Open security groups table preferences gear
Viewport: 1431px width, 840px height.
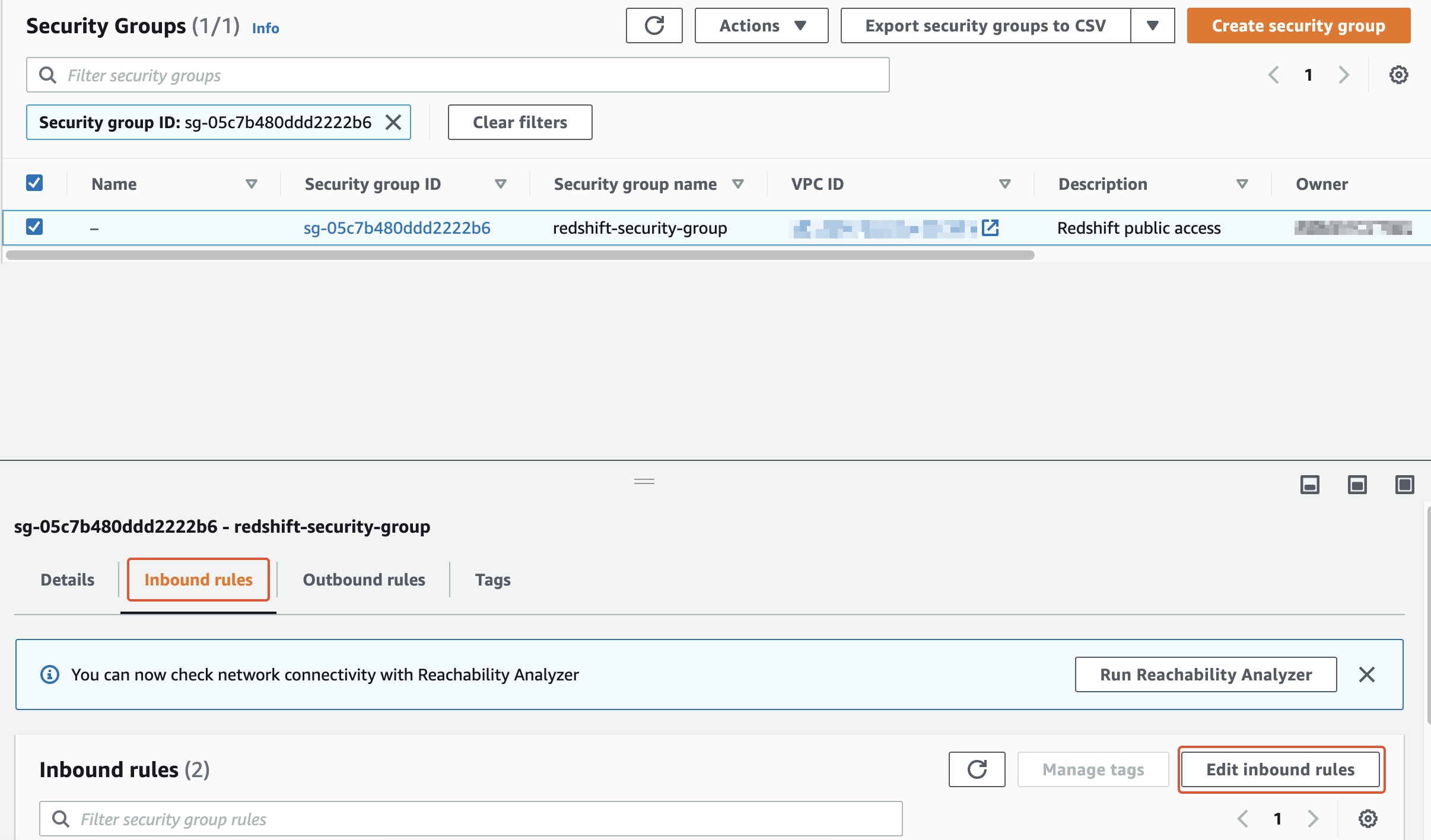coord(1398,75)
